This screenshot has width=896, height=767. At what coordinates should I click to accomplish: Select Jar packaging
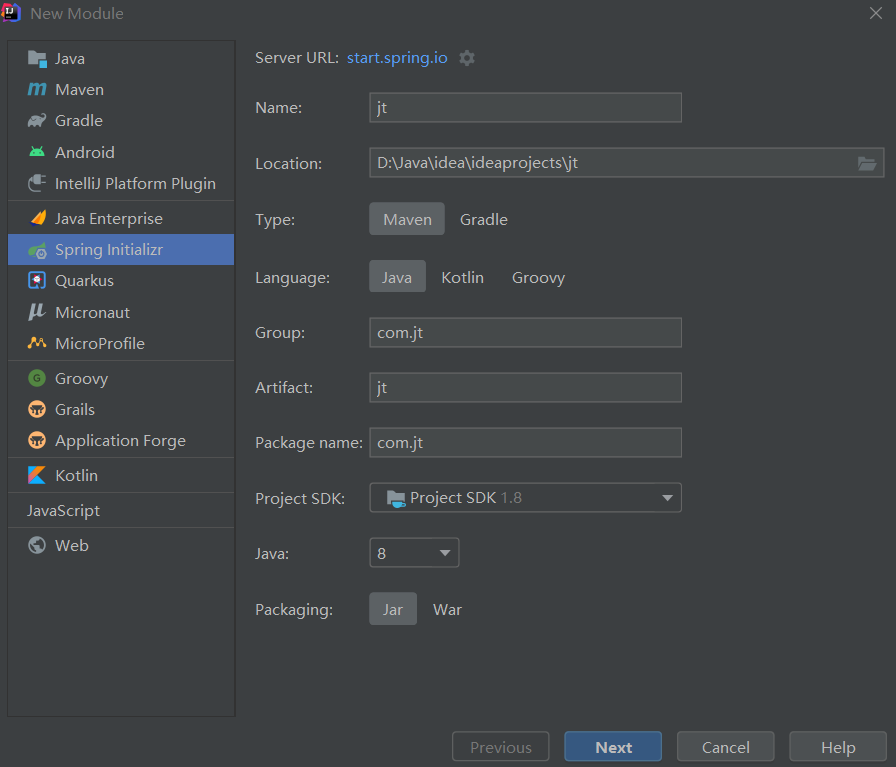(393, 609)
